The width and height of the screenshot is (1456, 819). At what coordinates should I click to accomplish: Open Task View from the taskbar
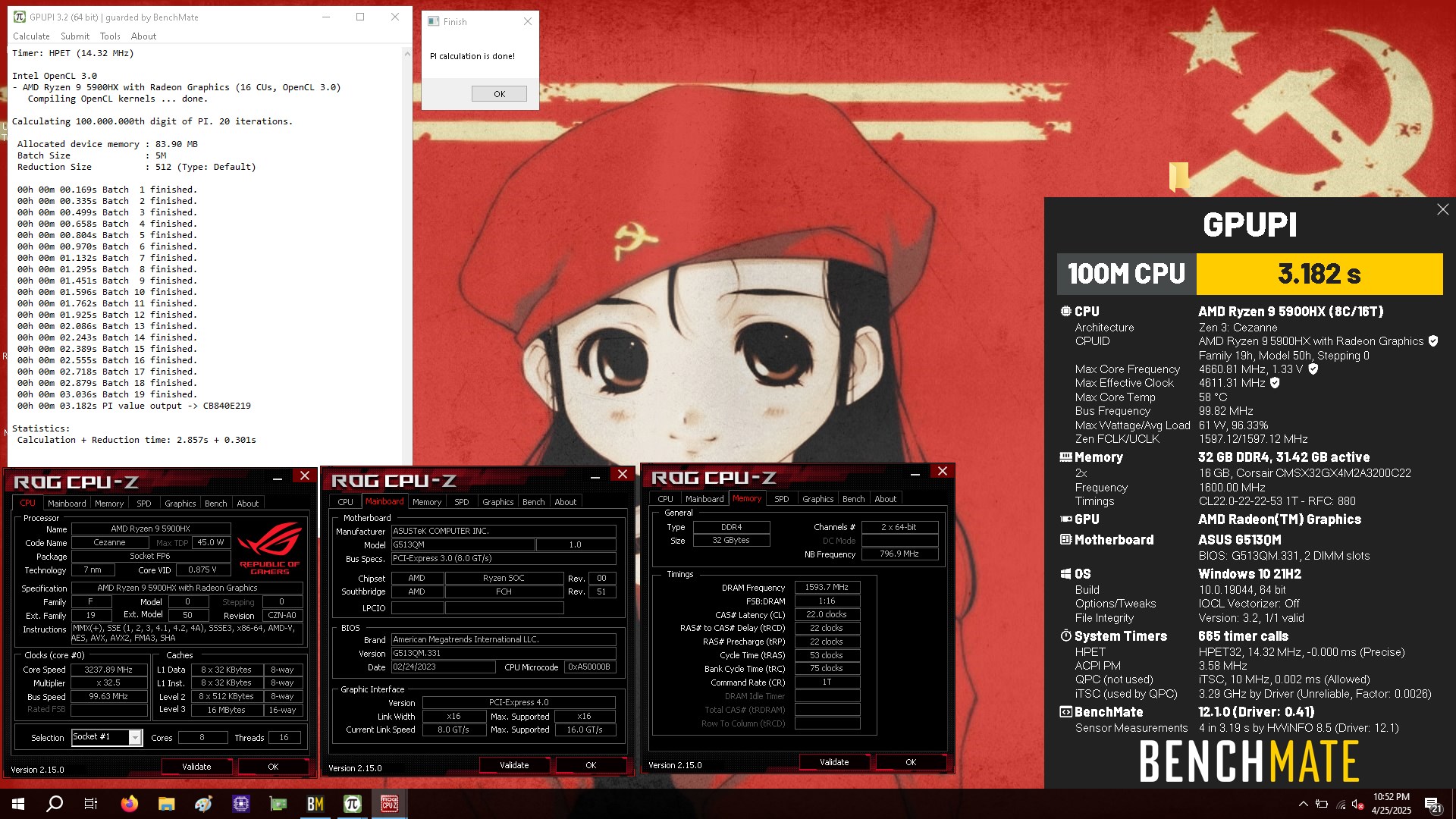91,804
